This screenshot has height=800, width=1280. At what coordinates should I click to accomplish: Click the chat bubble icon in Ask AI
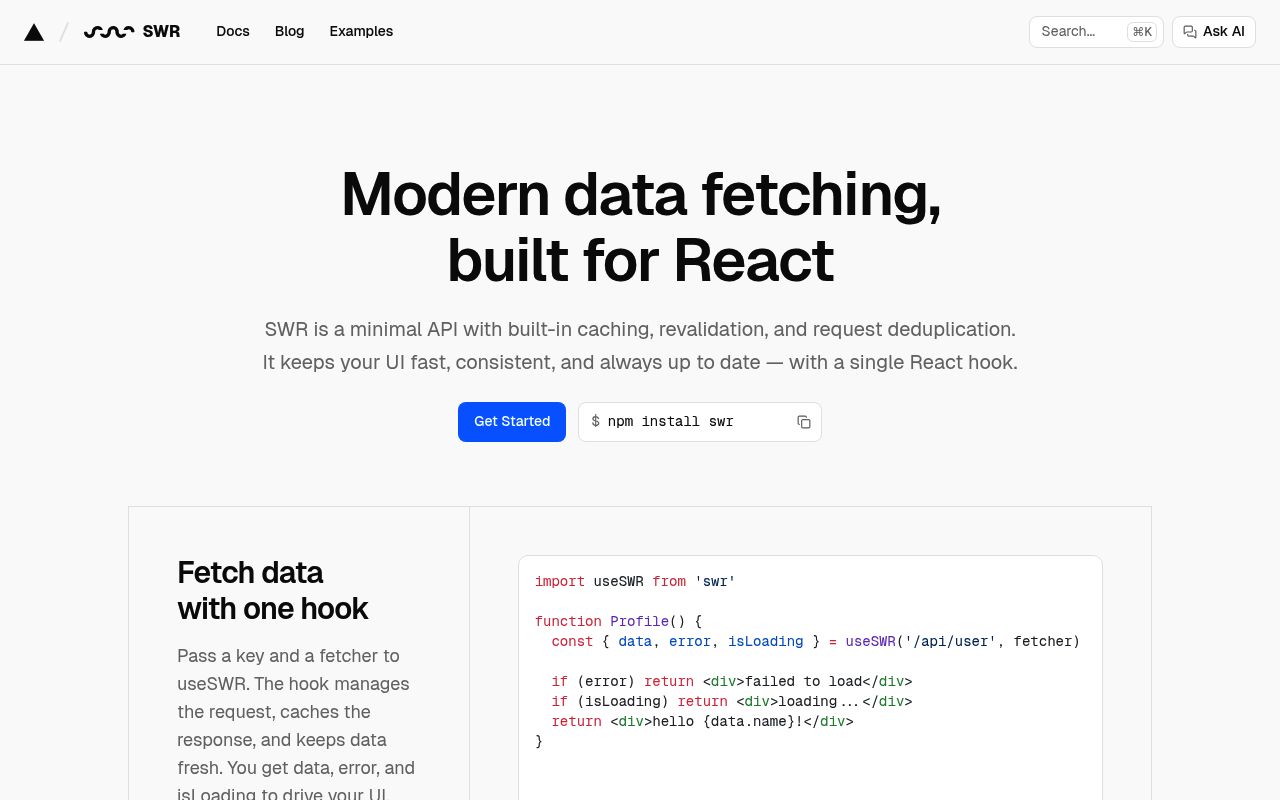[x=1189, y=32]
